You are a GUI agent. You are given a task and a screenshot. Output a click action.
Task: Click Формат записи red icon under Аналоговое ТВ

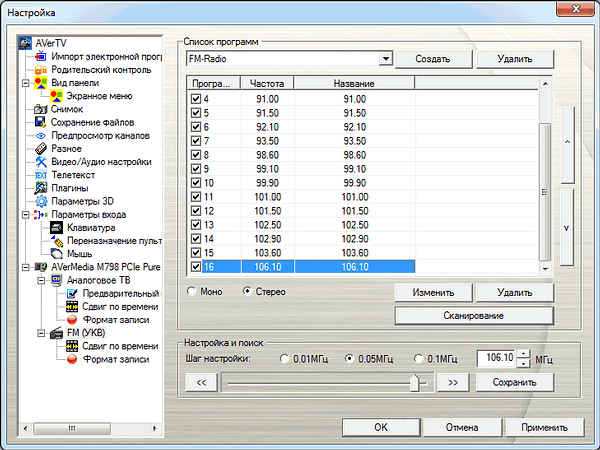click(x=72, y=320)
